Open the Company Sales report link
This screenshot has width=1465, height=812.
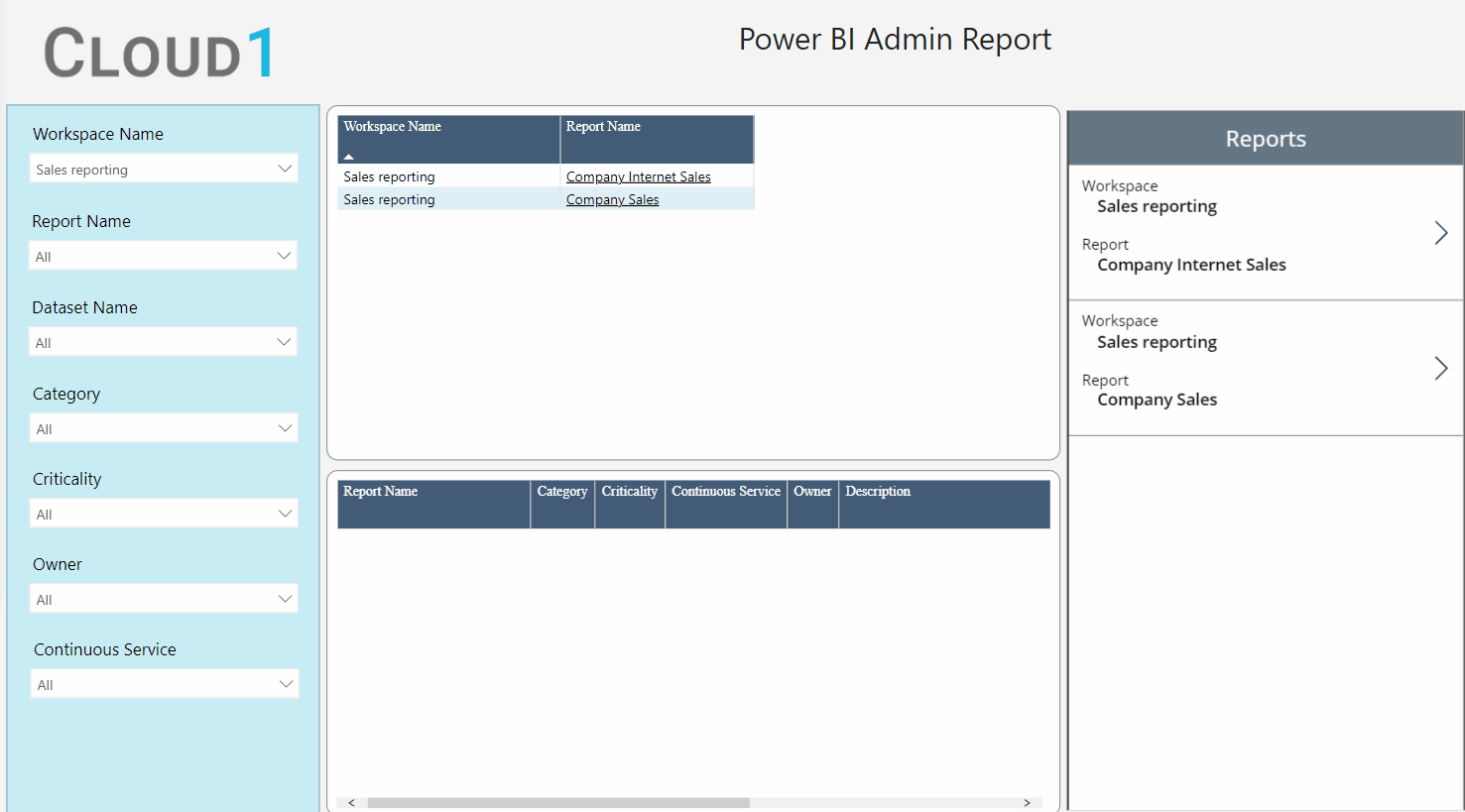pos(612,199)
